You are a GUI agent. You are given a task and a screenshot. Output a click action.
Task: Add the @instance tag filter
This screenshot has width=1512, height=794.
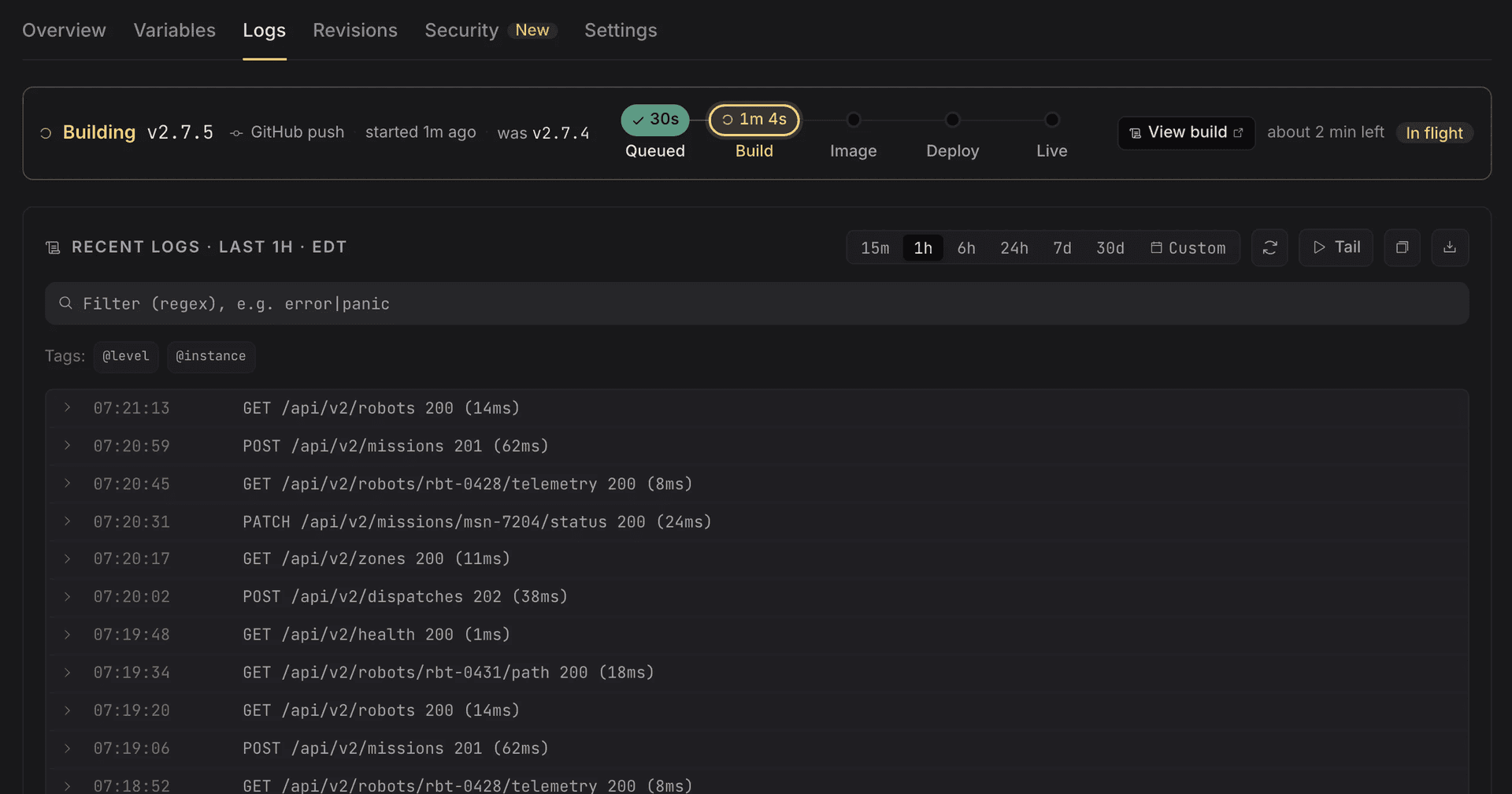point(211,357)
